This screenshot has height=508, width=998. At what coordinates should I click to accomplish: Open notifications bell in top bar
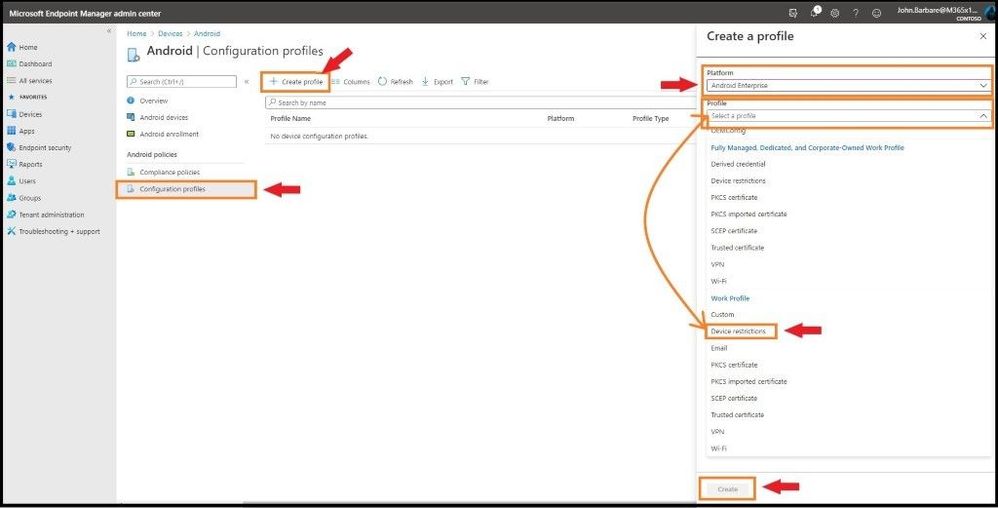(815, 12)
